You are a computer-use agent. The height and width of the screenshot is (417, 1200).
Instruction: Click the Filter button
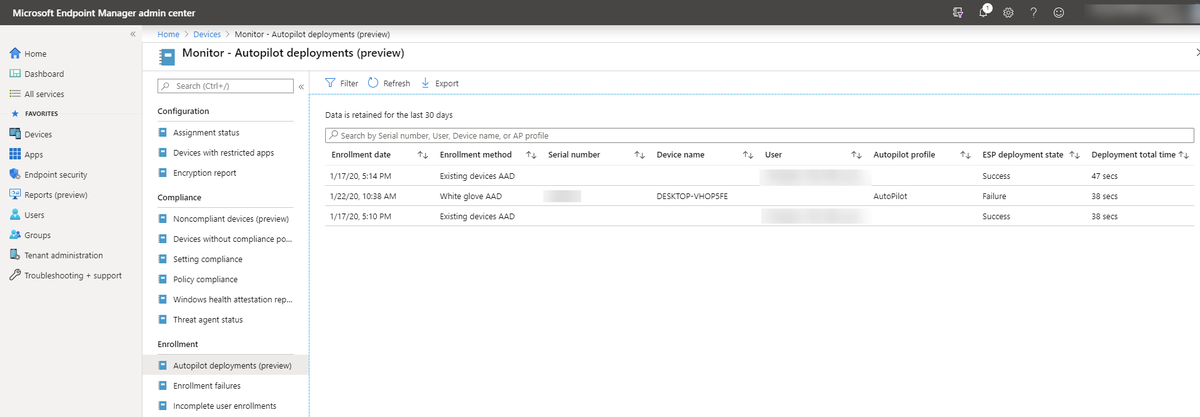(x=342, y=83)
